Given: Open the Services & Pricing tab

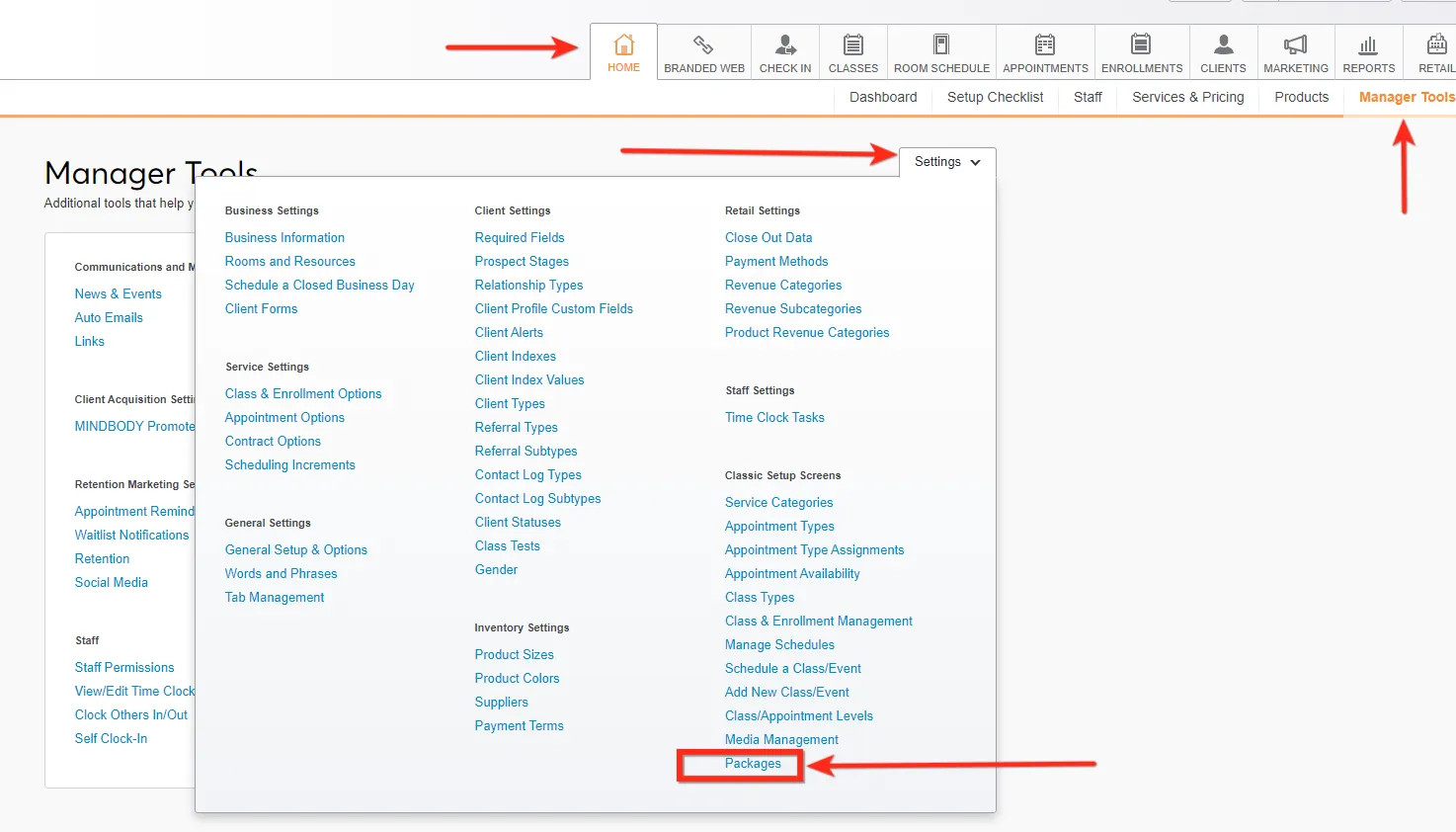Looking at the screenshot, I should pos(1187,97).
